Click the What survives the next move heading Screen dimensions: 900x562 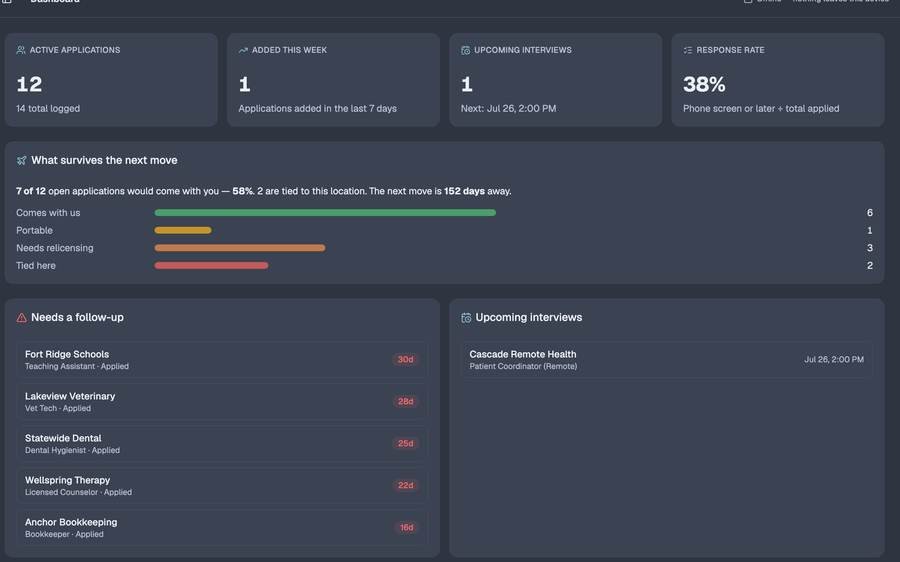pos(104,160)
